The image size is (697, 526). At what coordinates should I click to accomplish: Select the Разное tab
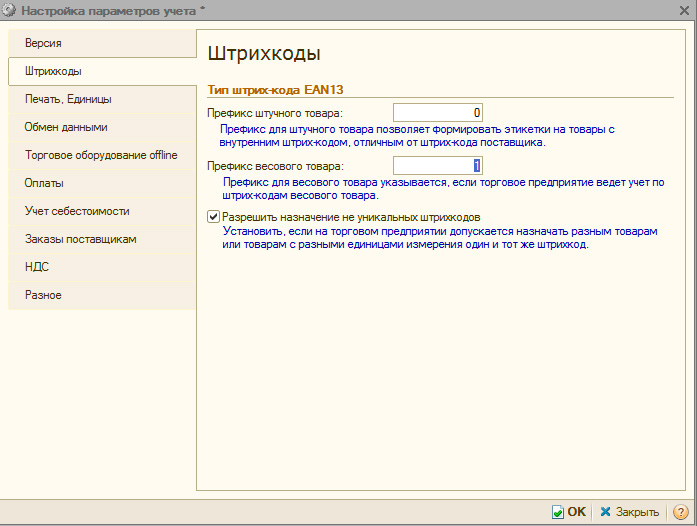[43, 295]
